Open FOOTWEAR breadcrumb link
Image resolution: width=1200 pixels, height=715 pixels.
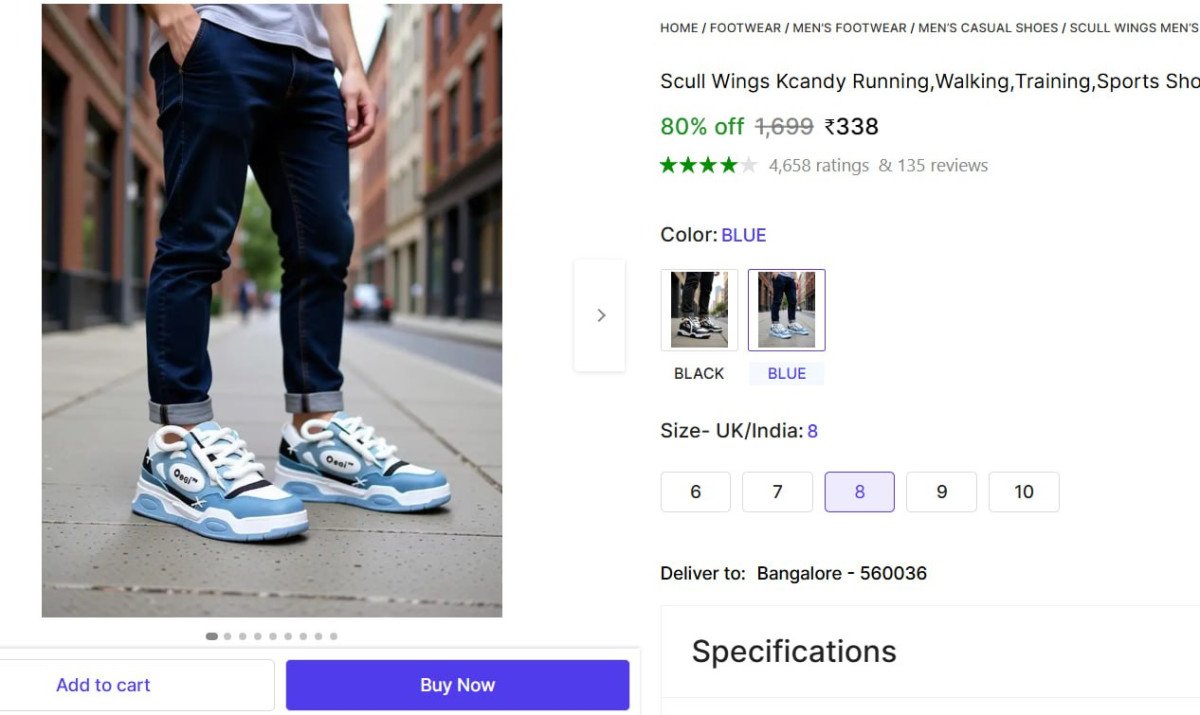click(745, 28)
